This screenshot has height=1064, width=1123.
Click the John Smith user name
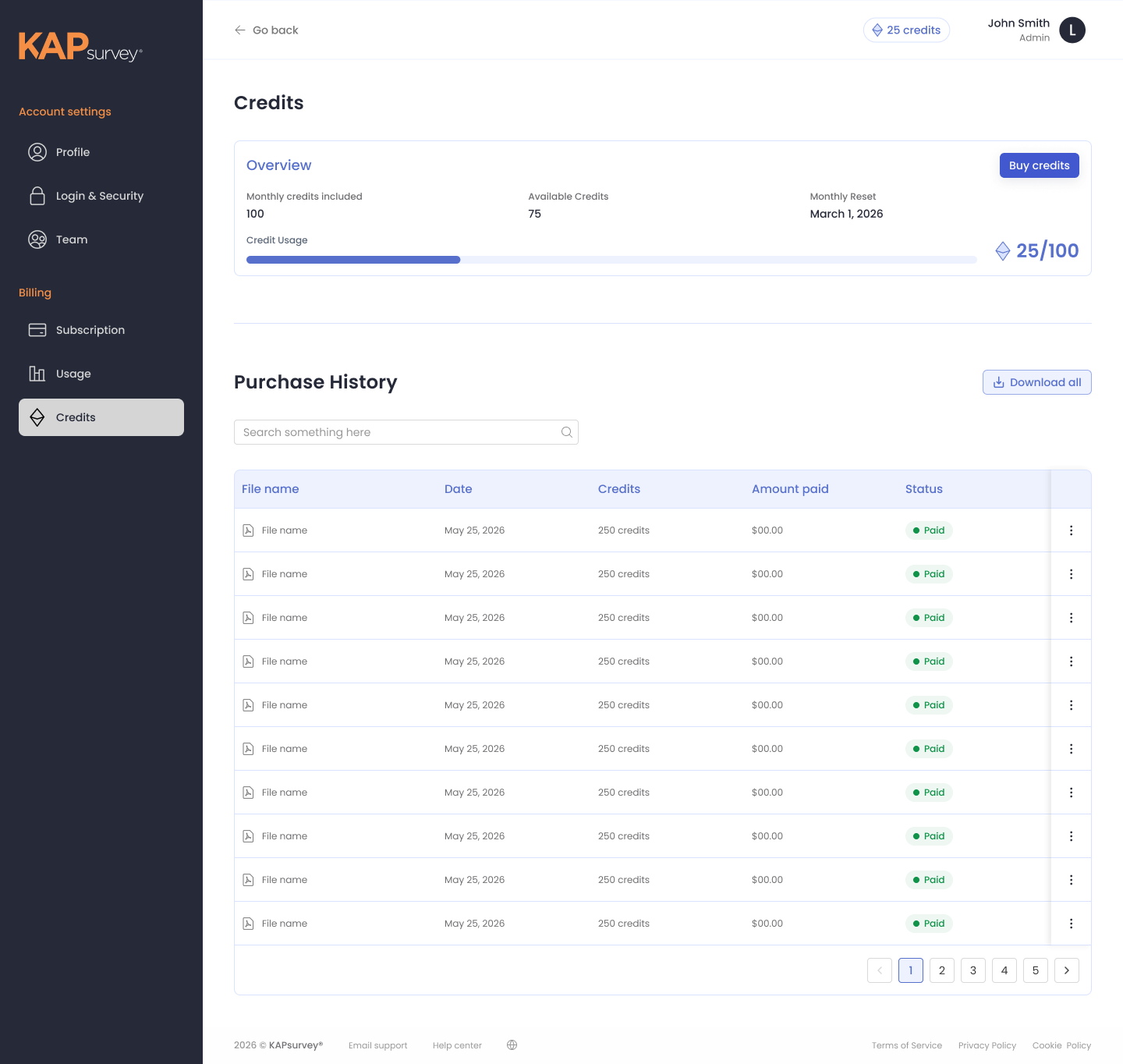tap(1018, 23)
